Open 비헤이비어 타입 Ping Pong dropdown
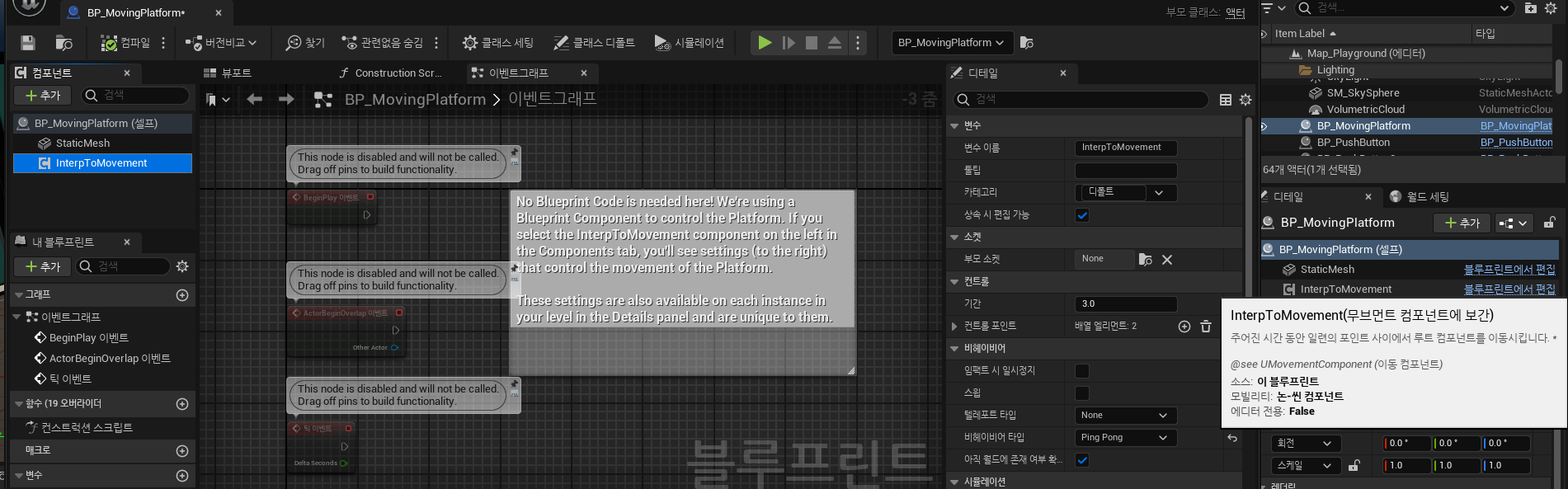The image size is (1568, 489). (x=1125, y=438)
